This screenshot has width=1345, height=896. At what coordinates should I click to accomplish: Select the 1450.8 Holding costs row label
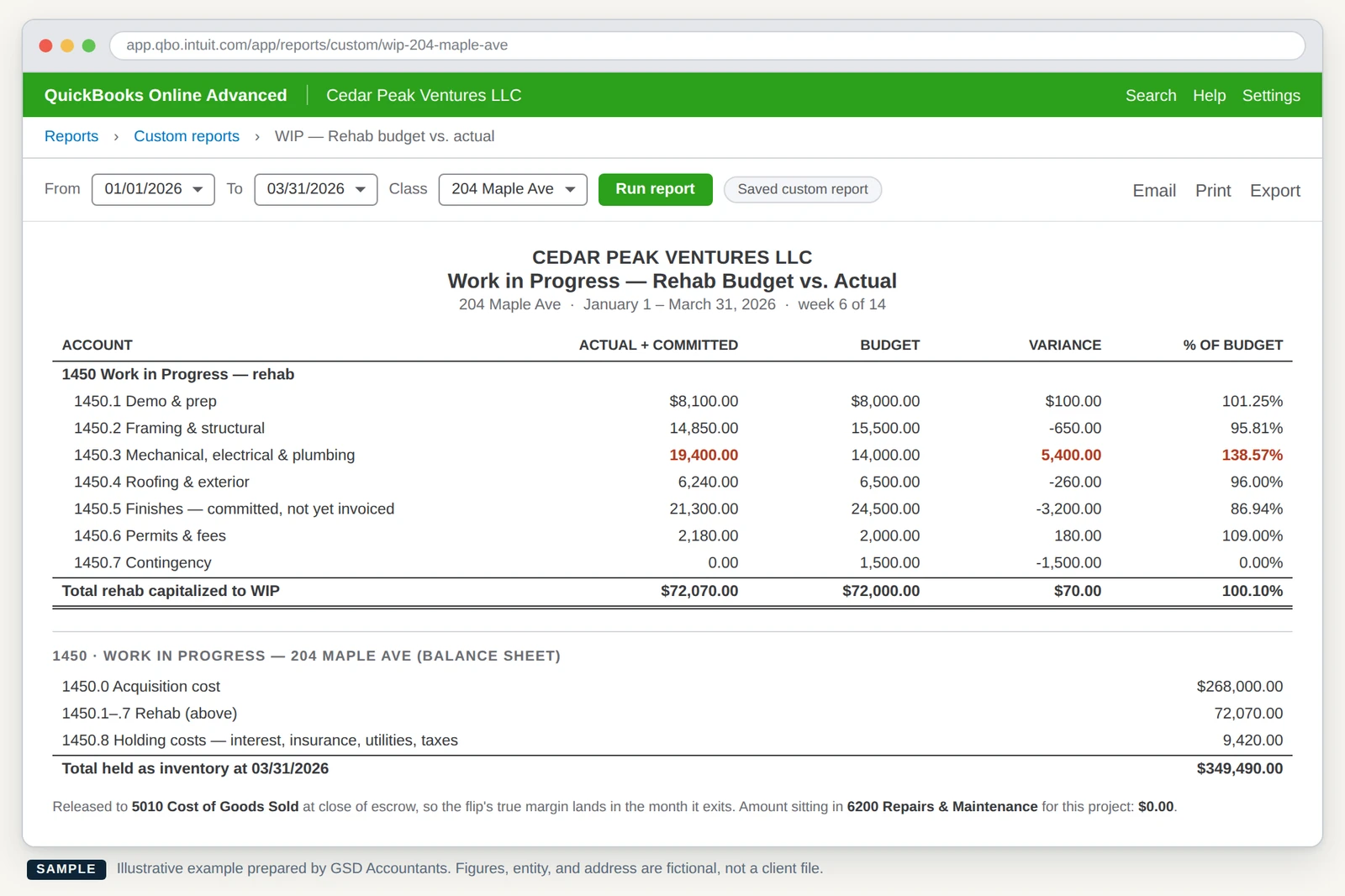point(260,741)
